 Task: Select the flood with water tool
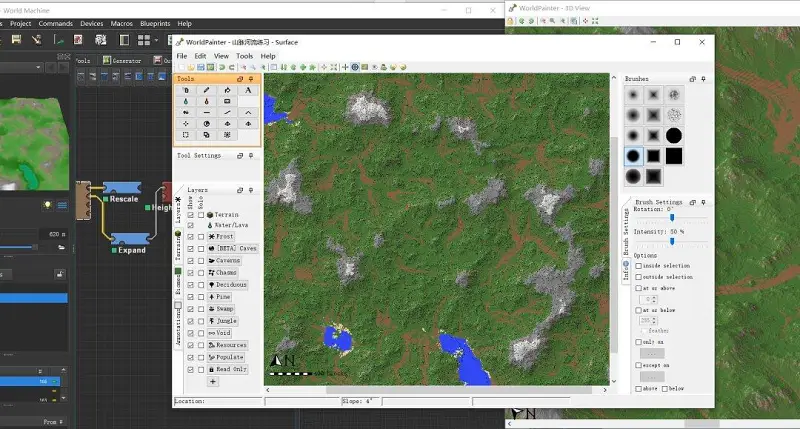point(186,102)
